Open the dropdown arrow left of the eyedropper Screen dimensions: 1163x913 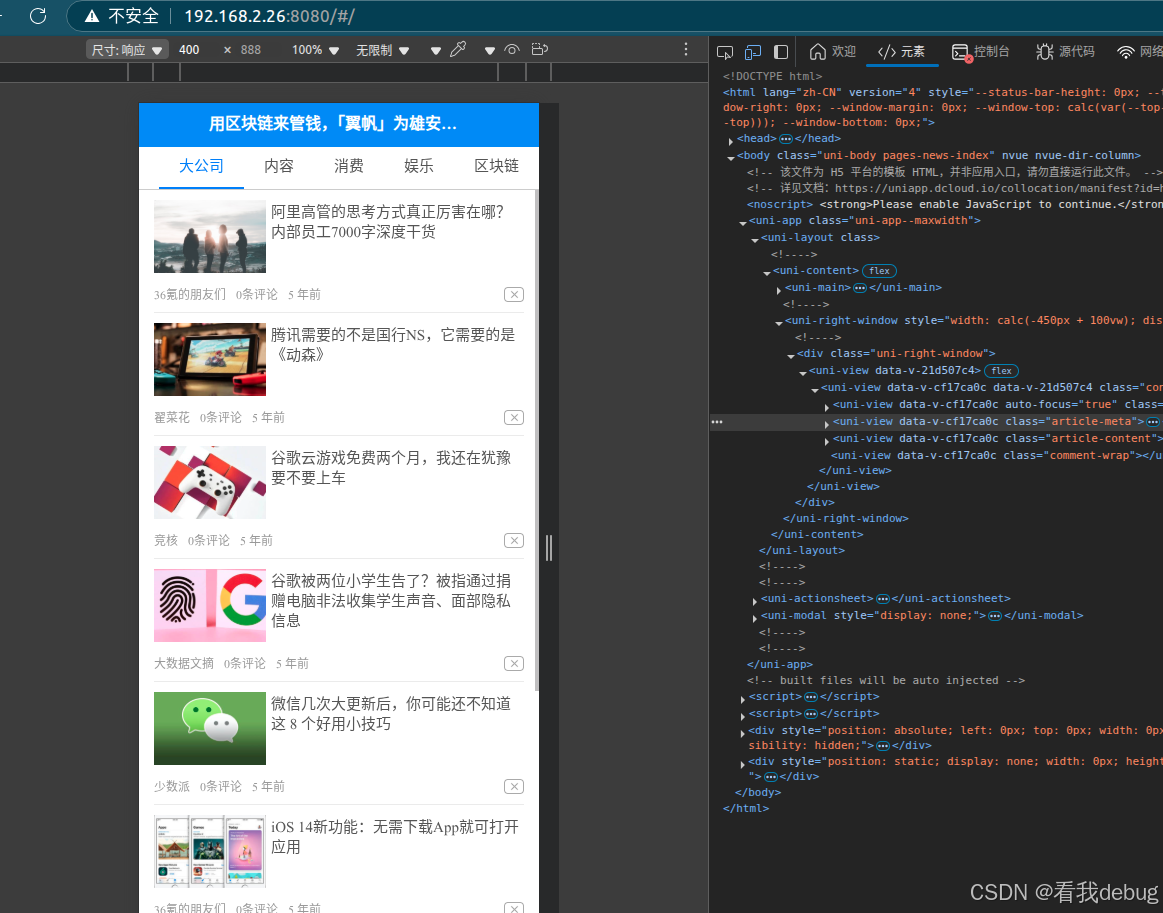point(435,50)
